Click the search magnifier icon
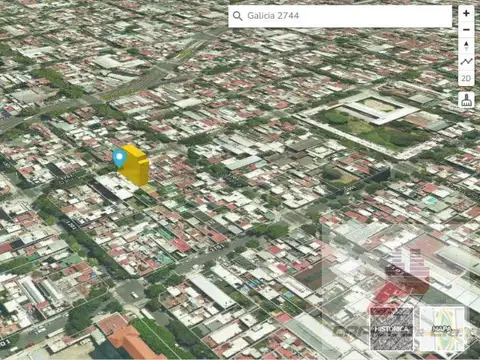This screenshot has height=360, width=480. pos(237,16)
